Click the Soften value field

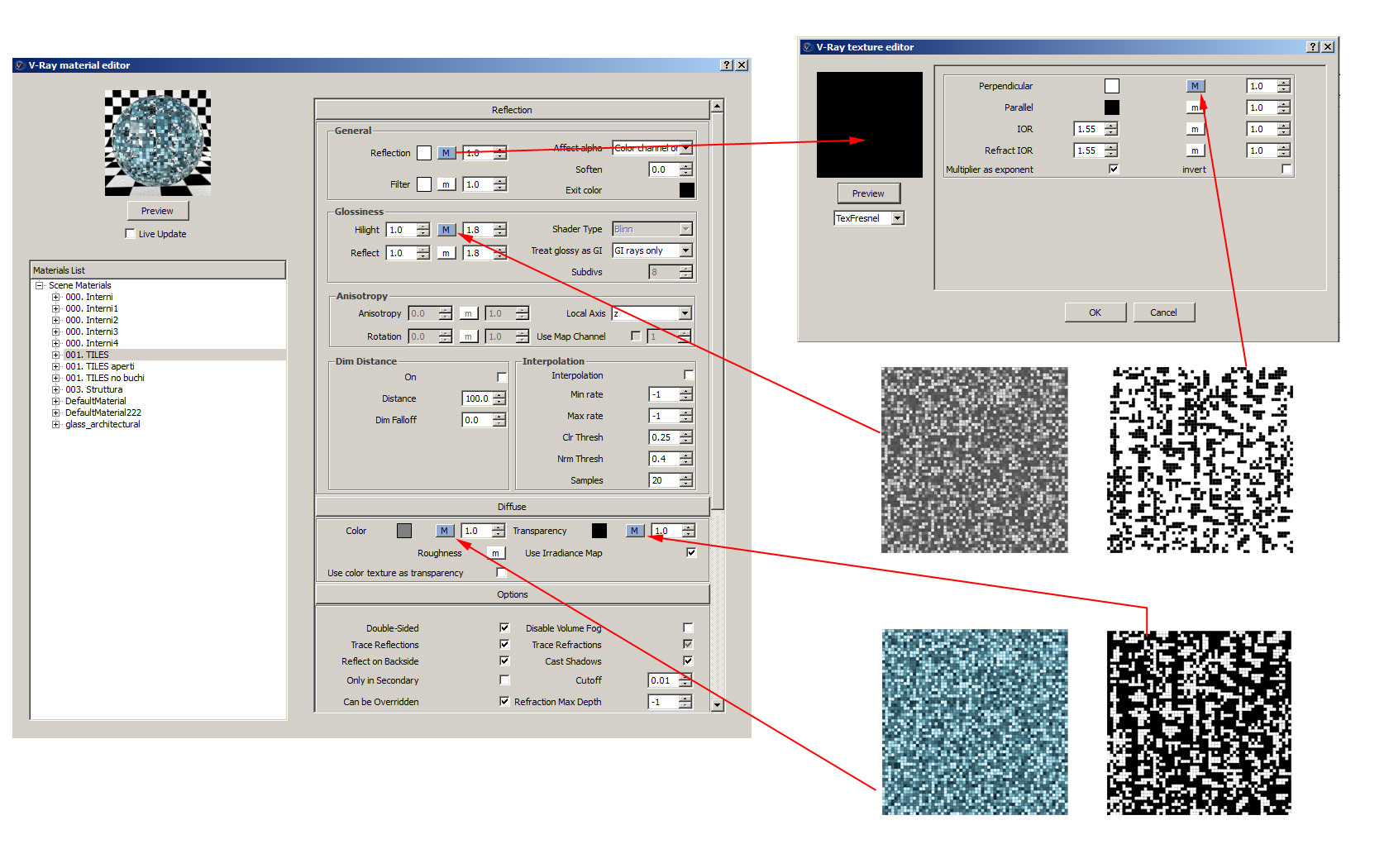pyautogui.click(x=664, y=169)
